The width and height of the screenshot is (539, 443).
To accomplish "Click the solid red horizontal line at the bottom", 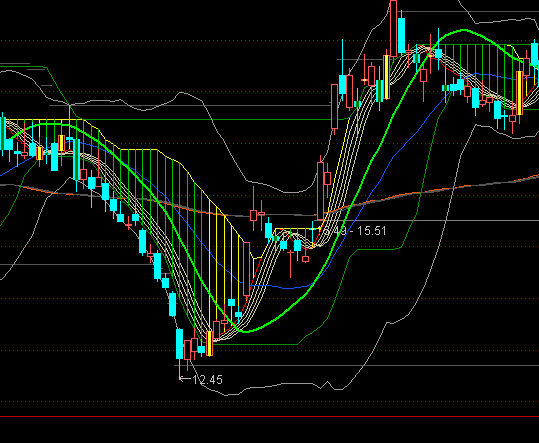I will [270, 417].
